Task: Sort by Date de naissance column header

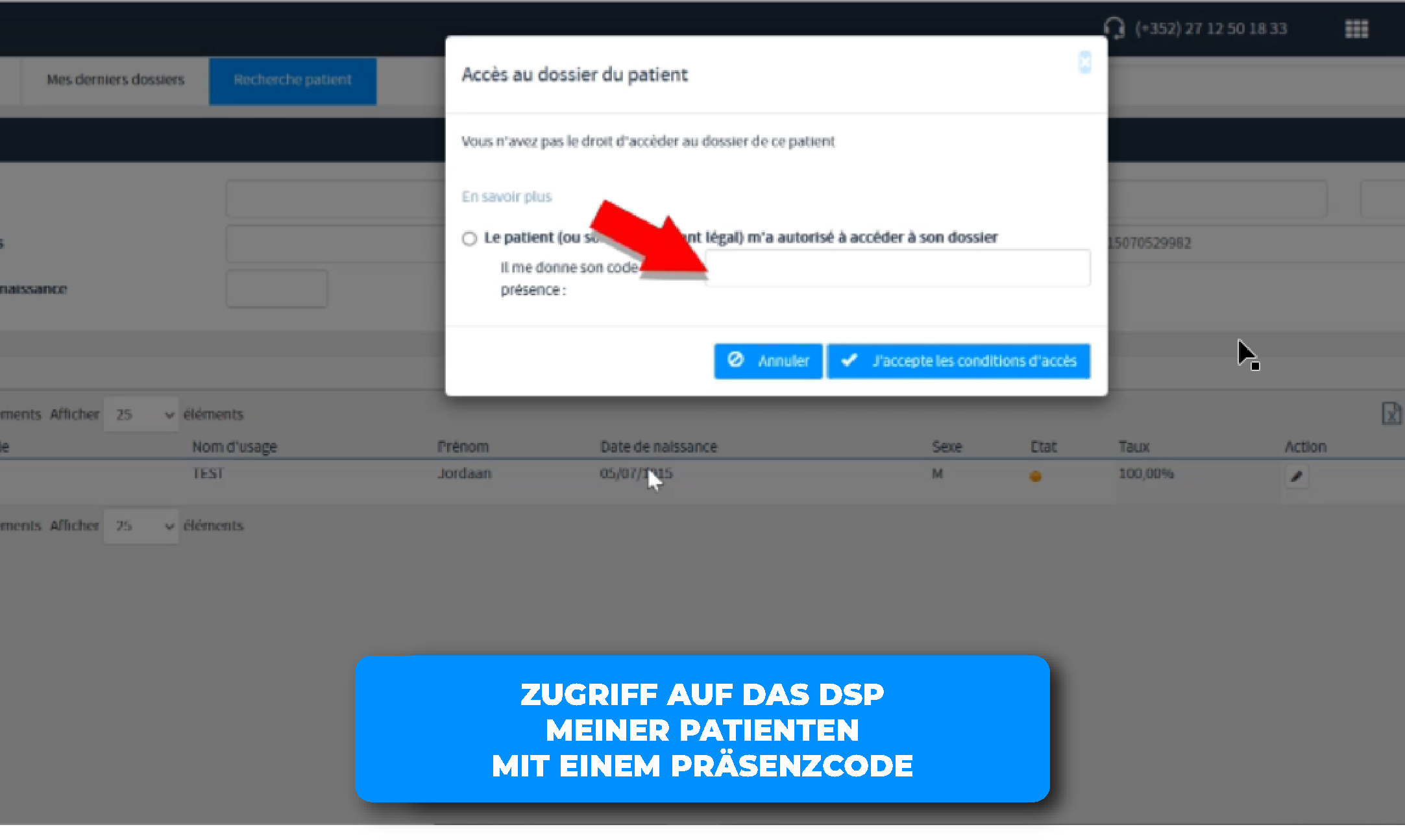Action: (x=659, y=446)
